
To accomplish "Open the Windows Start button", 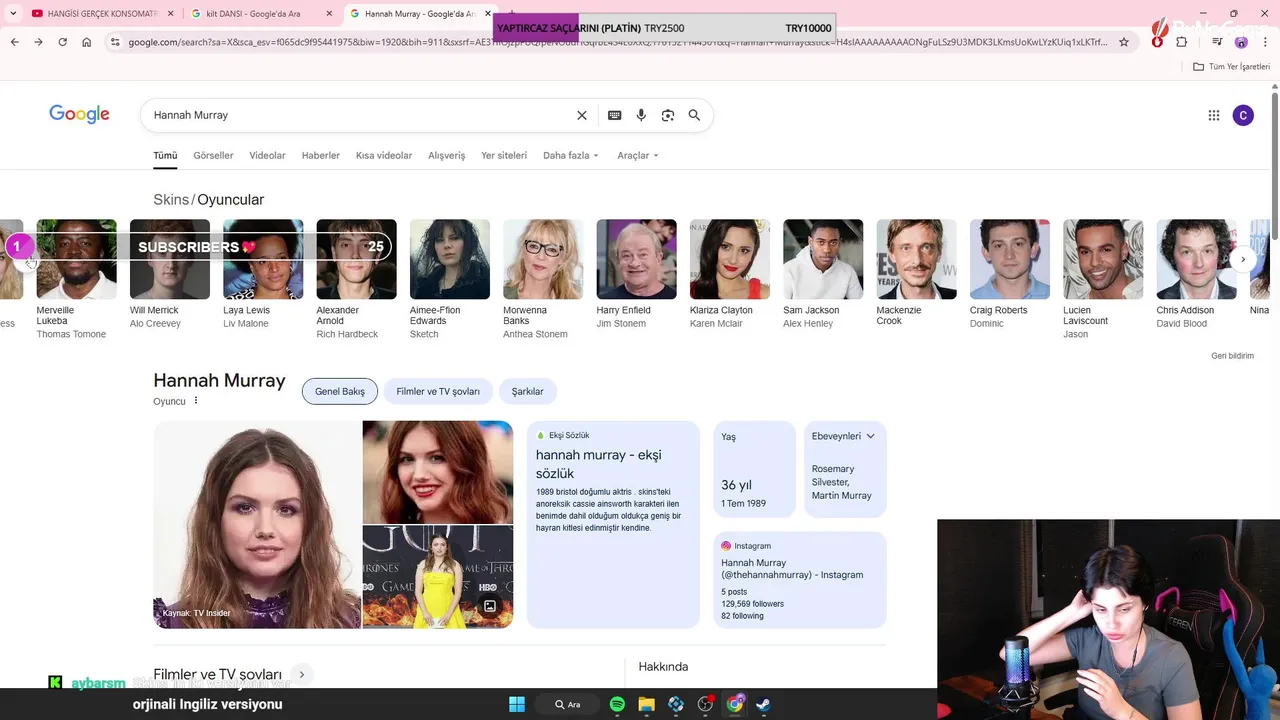I will (x=517, y=704).
